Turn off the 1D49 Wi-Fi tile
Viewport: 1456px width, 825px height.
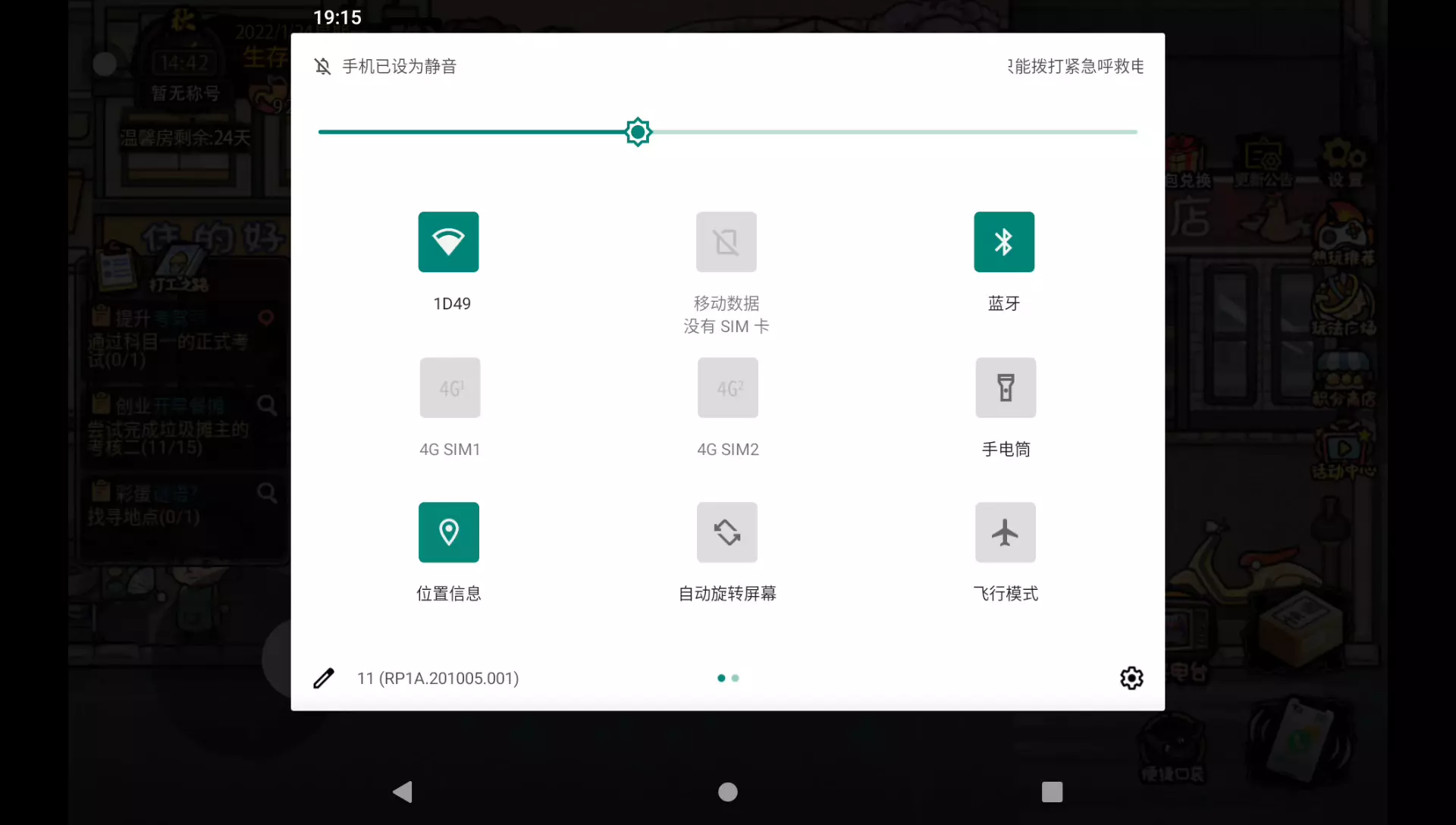tap(448, 242)
